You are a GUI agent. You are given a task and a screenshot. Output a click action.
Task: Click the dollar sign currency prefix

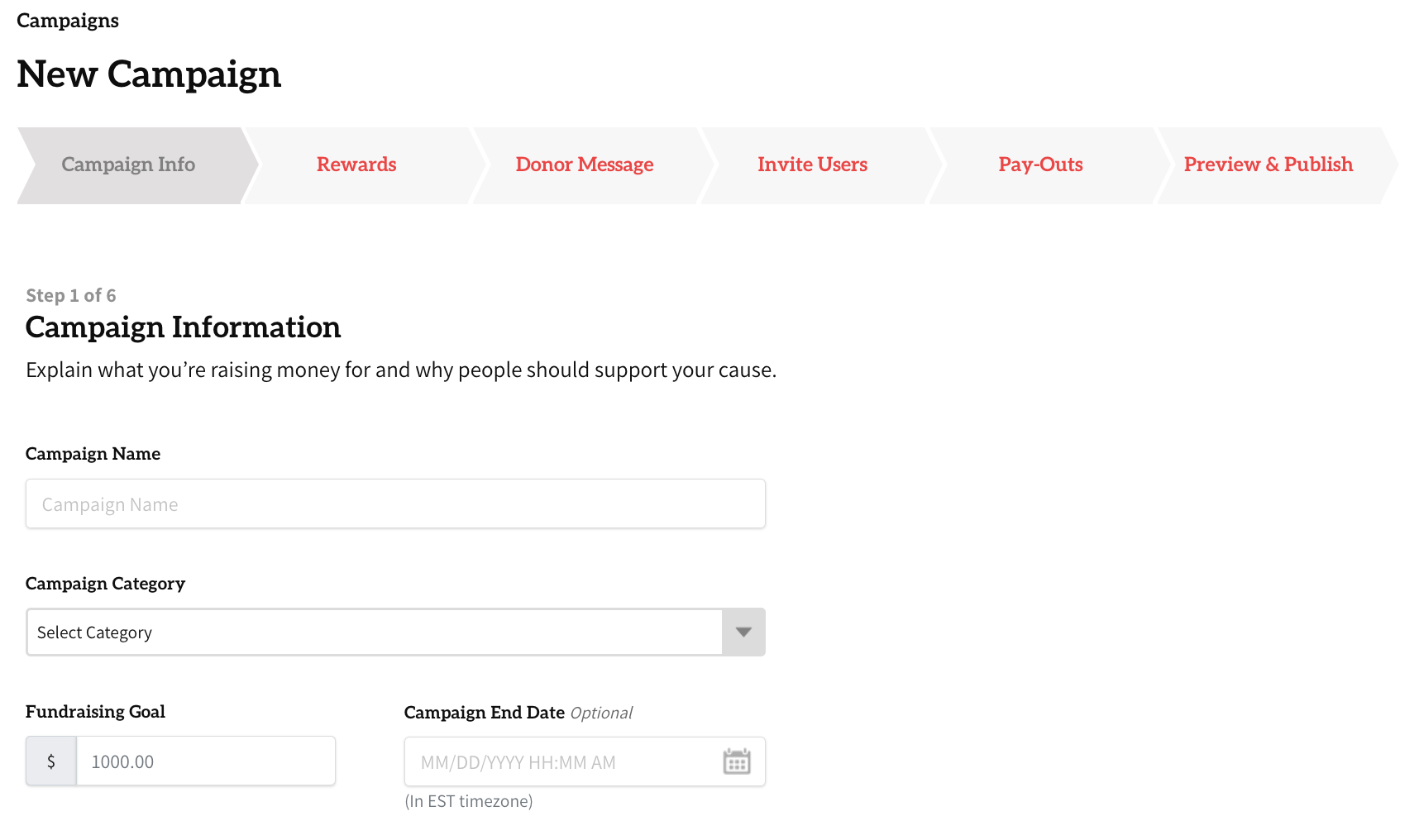[x=51, y=761]
